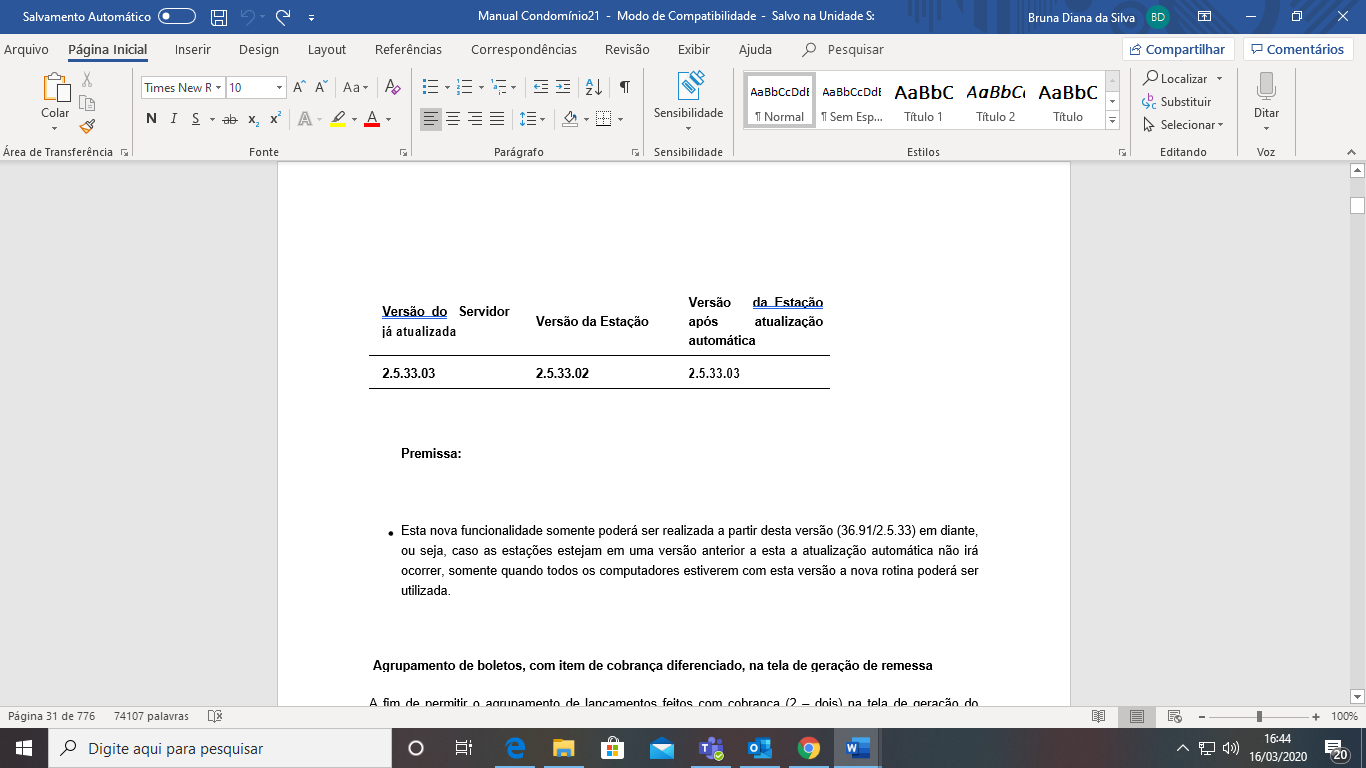Expand the styles gallery
Image resolution: width=1366 pixels, height=768 pixels.
coord(1112,121)
